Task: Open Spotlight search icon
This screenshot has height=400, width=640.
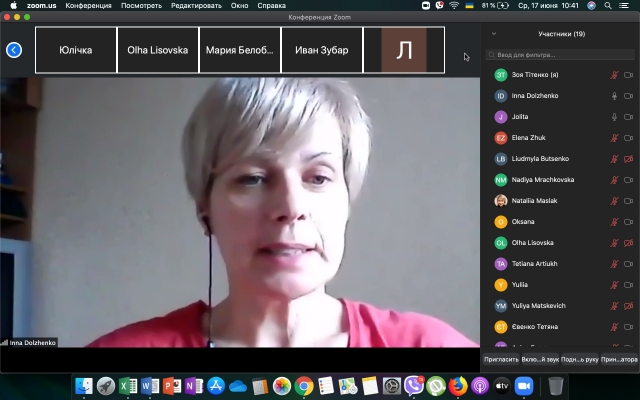Action: tap(608, 6)
